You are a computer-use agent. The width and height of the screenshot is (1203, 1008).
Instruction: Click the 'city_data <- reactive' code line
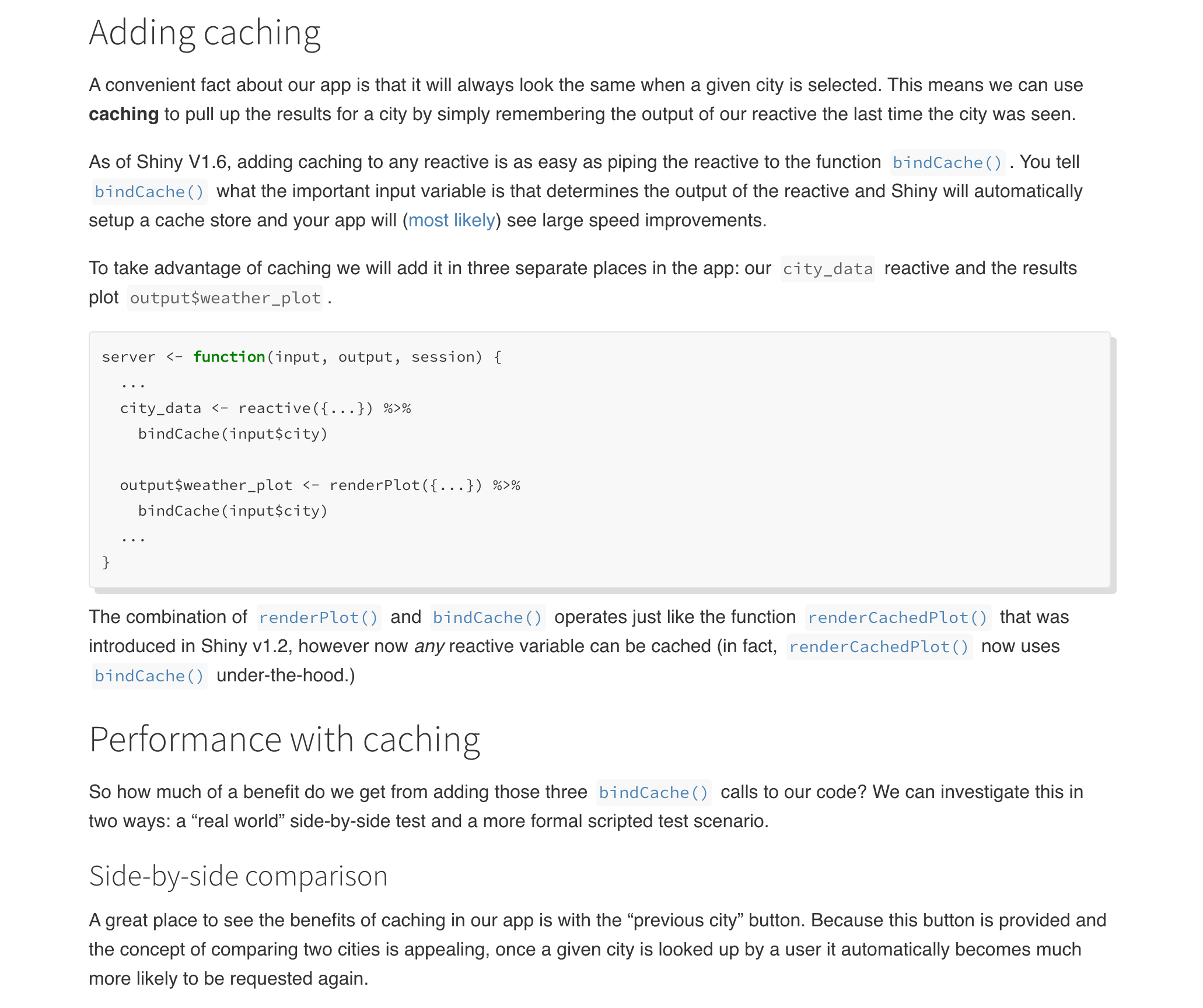coord(265,408)
